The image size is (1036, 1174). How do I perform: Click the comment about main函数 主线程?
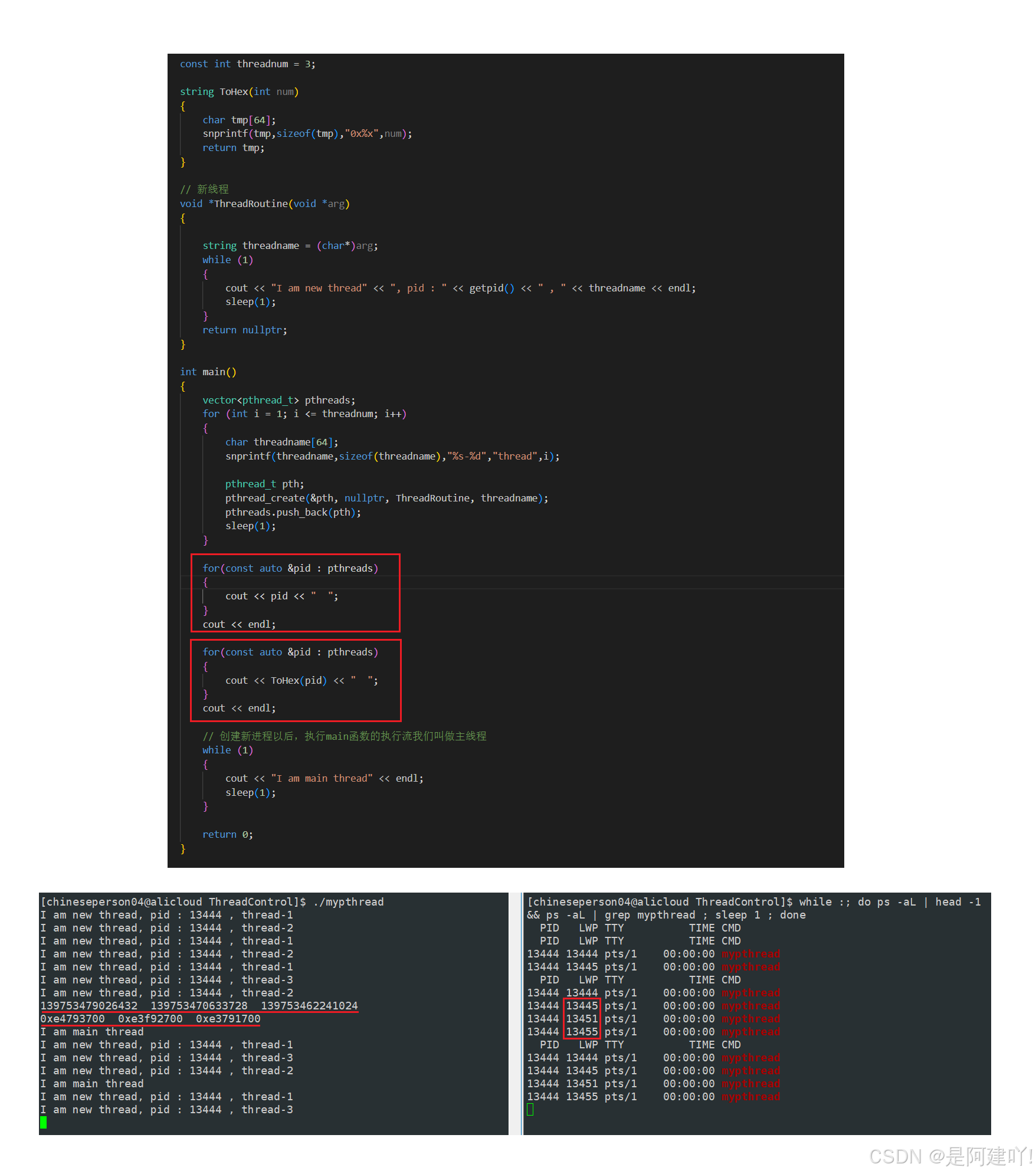(x=345, y=736)
